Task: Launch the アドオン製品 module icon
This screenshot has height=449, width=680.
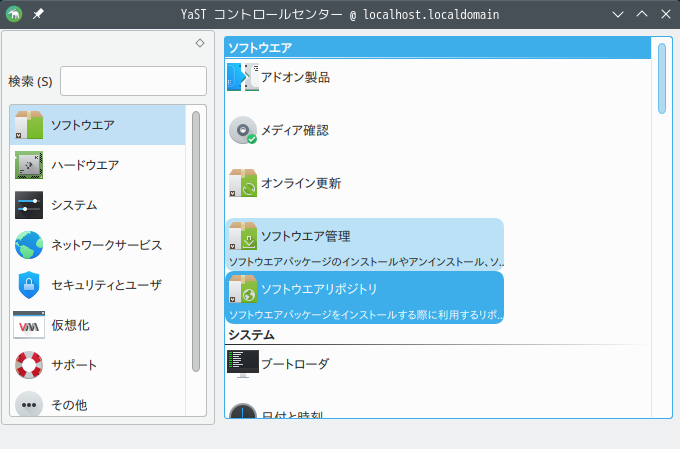Action: point(243,77)
